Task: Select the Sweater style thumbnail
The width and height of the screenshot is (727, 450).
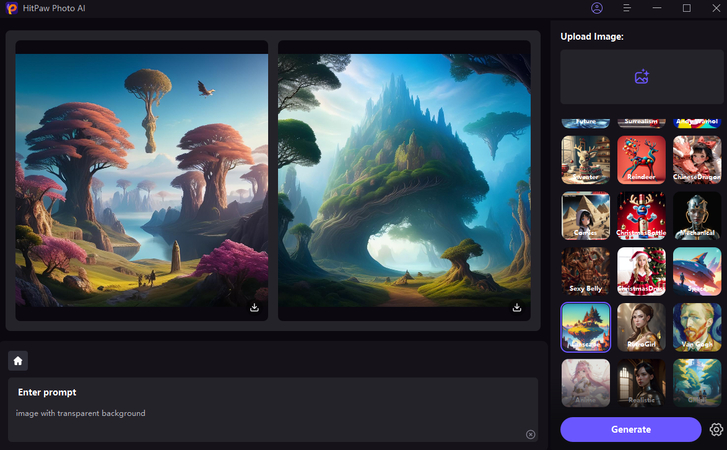Action: [586, 160]
